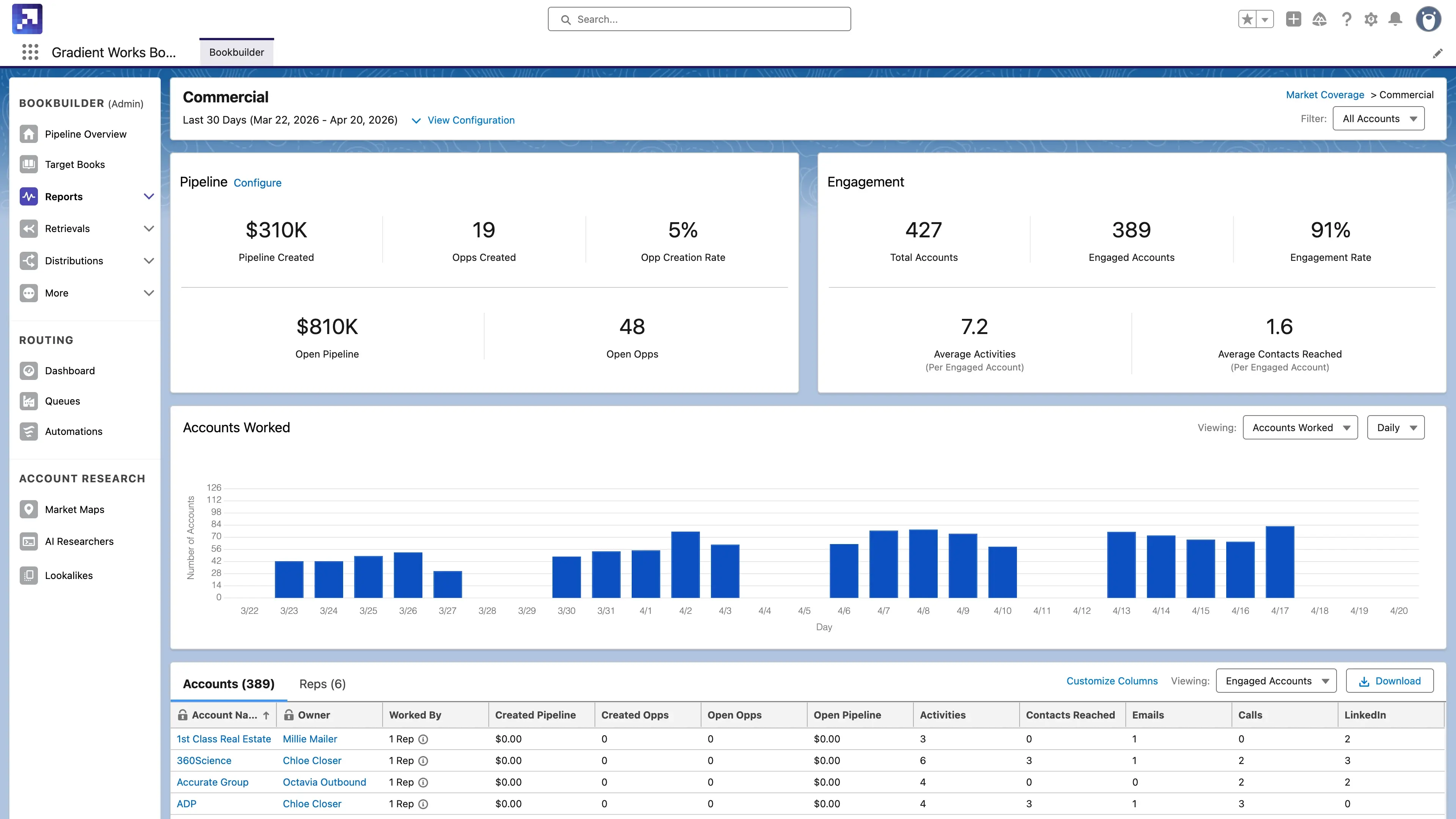Image resolution: width=1456 pixels, height=819 pixels.
Task: Click info icon next to 360Science's 1 Rep
Action: 423,761
